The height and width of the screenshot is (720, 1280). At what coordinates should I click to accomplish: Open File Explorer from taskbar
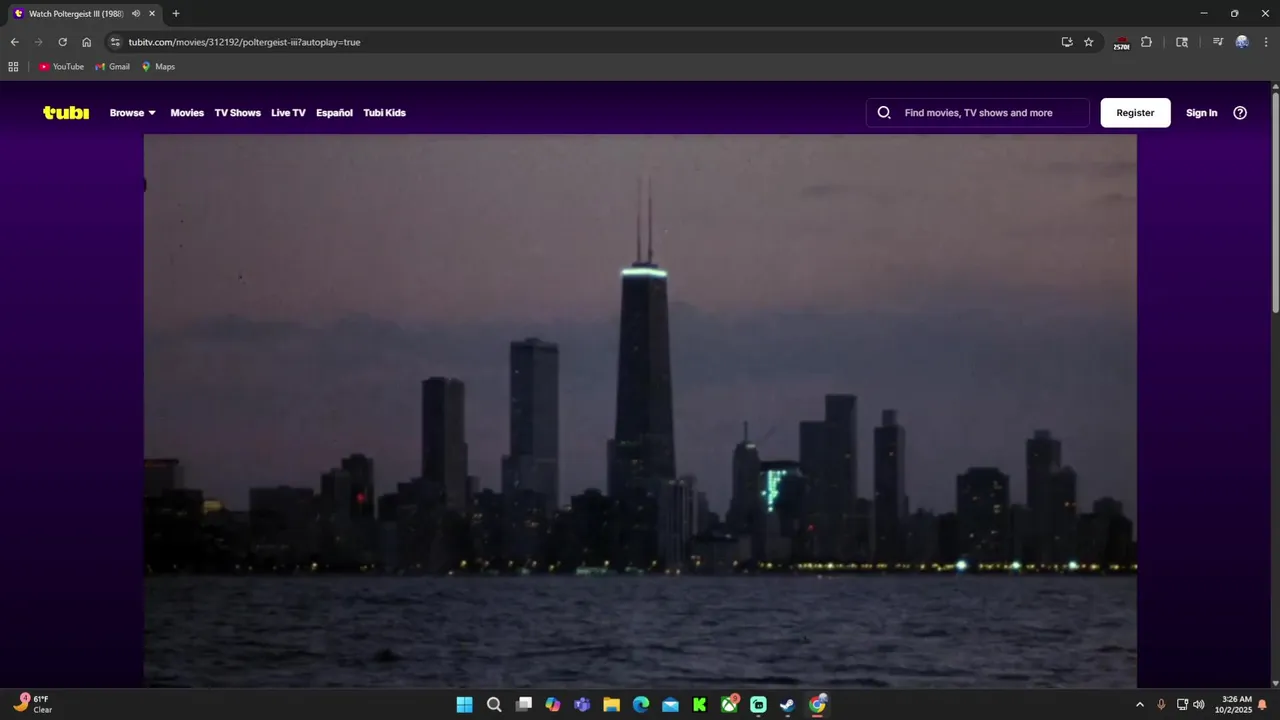pos(611,704)
